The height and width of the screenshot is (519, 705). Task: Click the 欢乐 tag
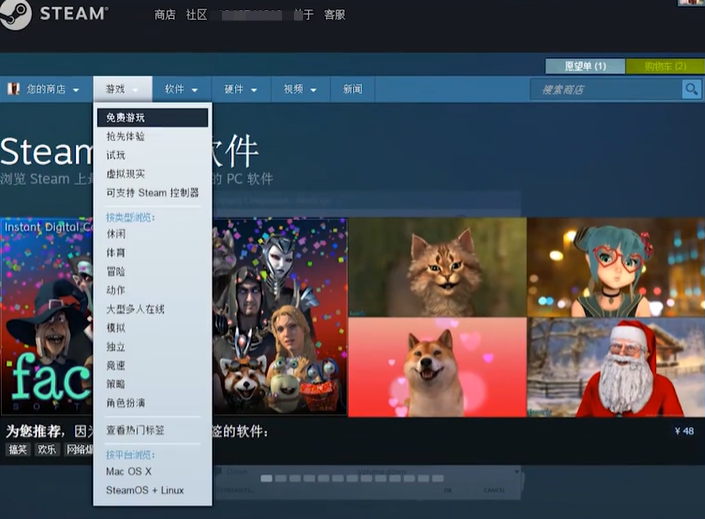tap(47, 449)
